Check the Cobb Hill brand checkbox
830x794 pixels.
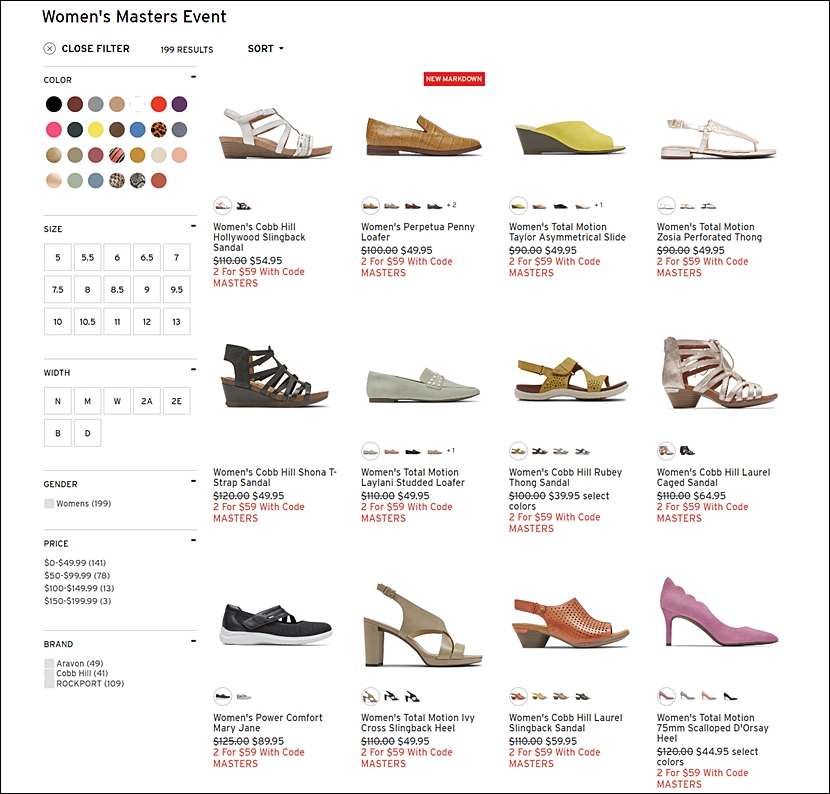point(49,673)
